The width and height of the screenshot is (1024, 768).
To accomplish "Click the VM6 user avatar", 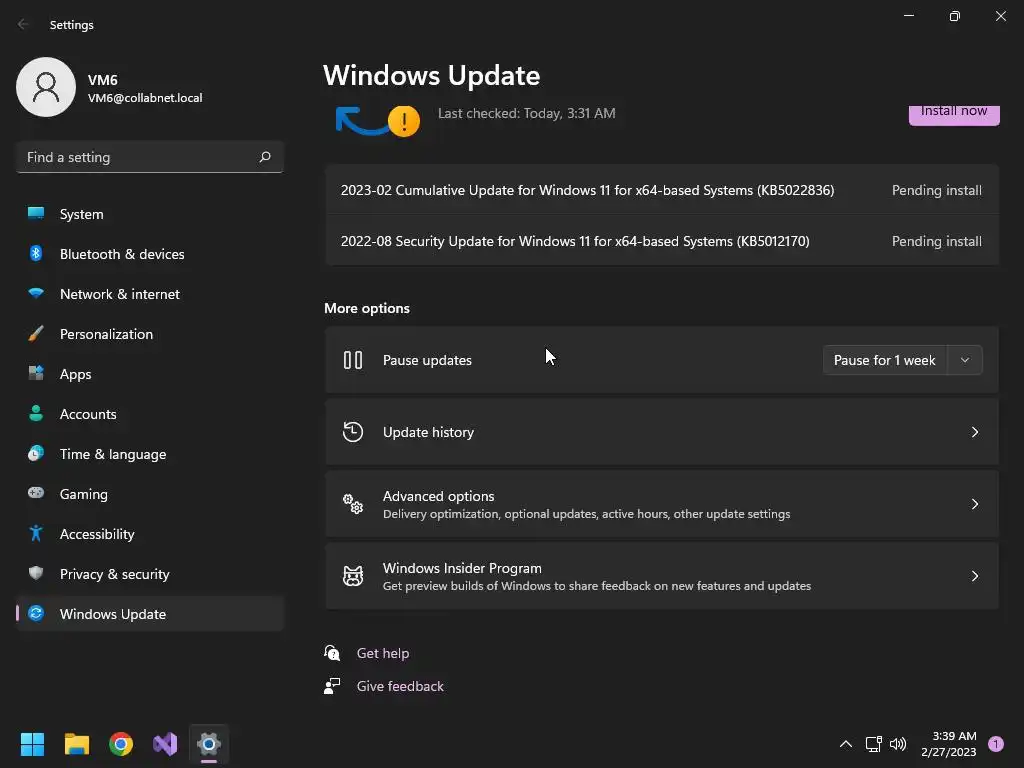I will coord(46,87).
